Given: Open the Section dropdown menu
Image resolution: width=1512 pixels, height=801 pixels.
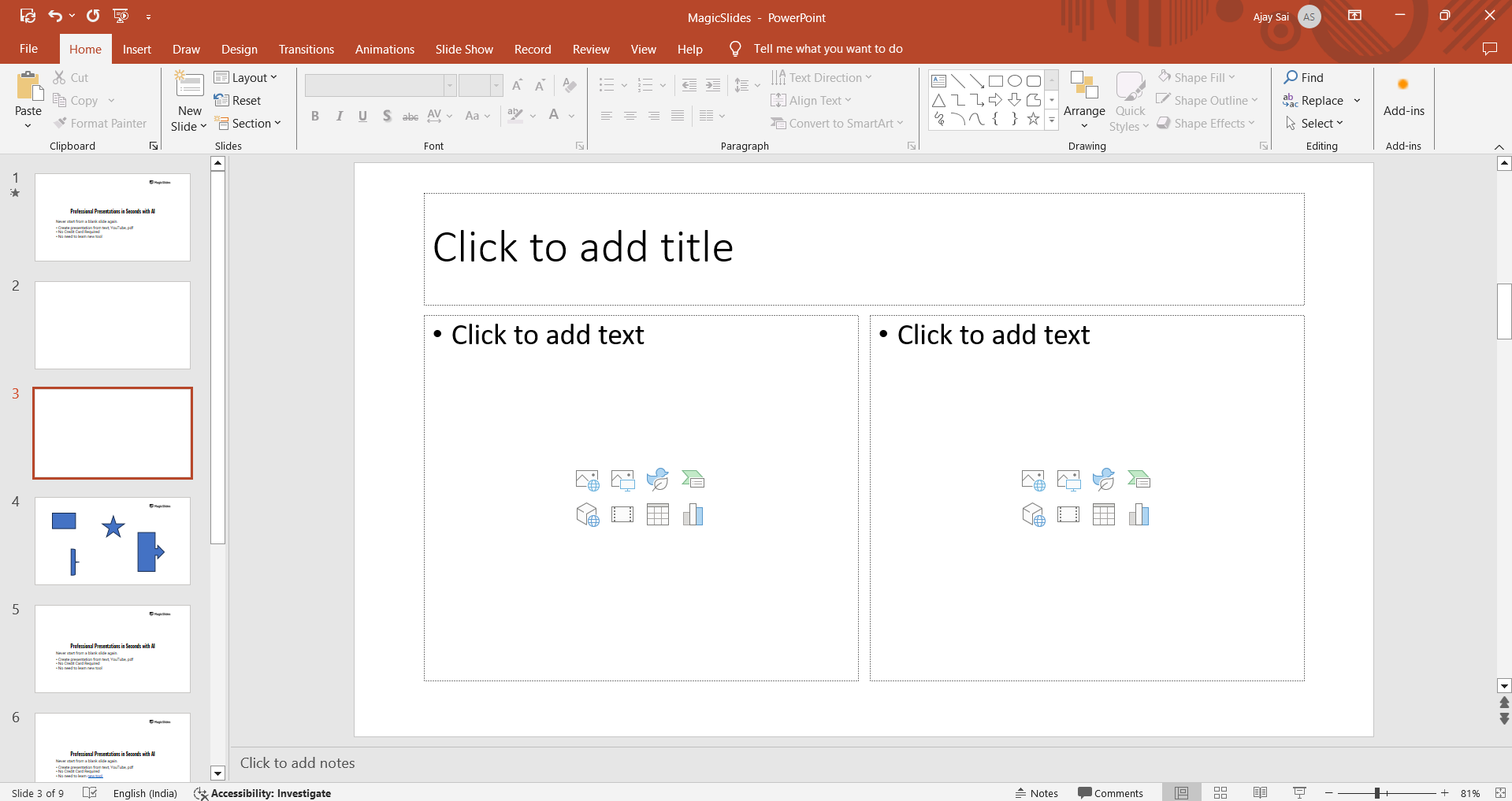Looking at the screenshot, I should tap(248, 124).
